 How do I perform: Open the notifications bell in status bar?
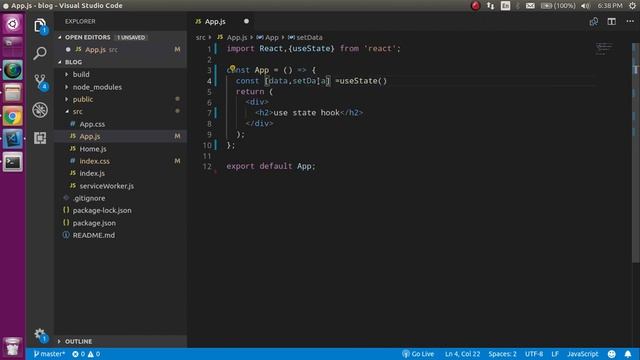[x=628, y=354]
